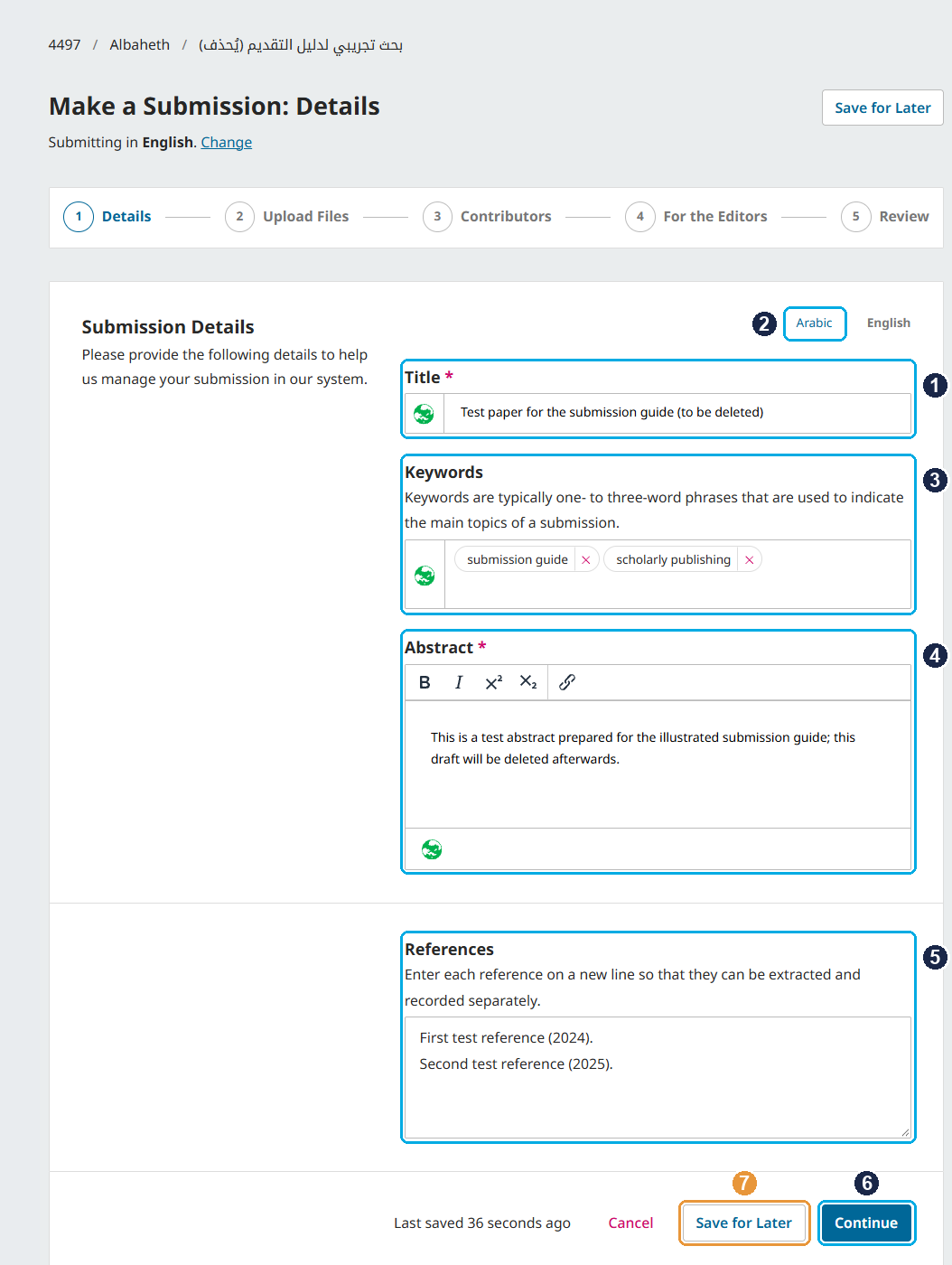
Task: Click the Continue button
Action: [x=866, y=1223]
